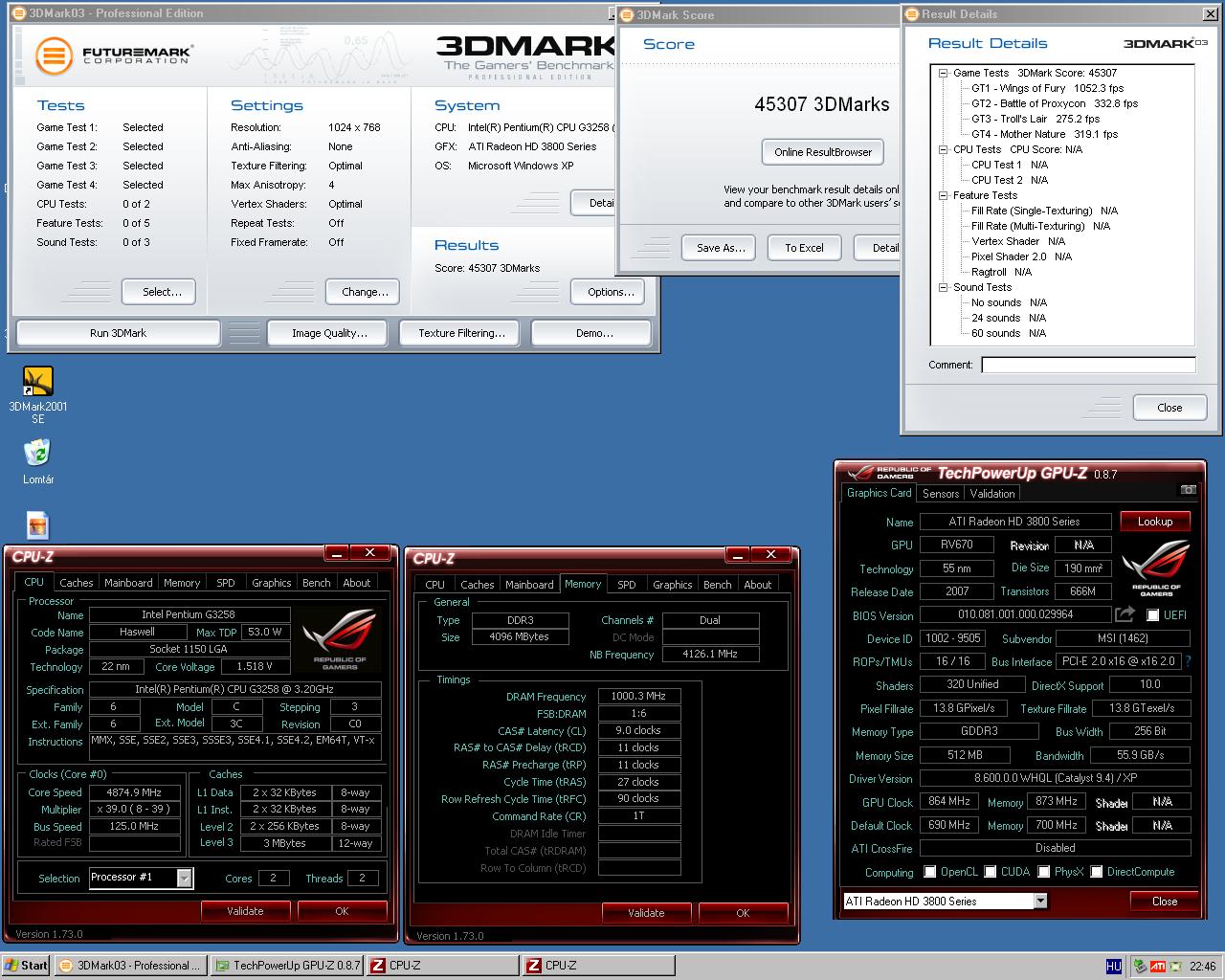Share BIOS version via export icon in GPU-Z
1225x980 pixels.
tap(1125, 614)
